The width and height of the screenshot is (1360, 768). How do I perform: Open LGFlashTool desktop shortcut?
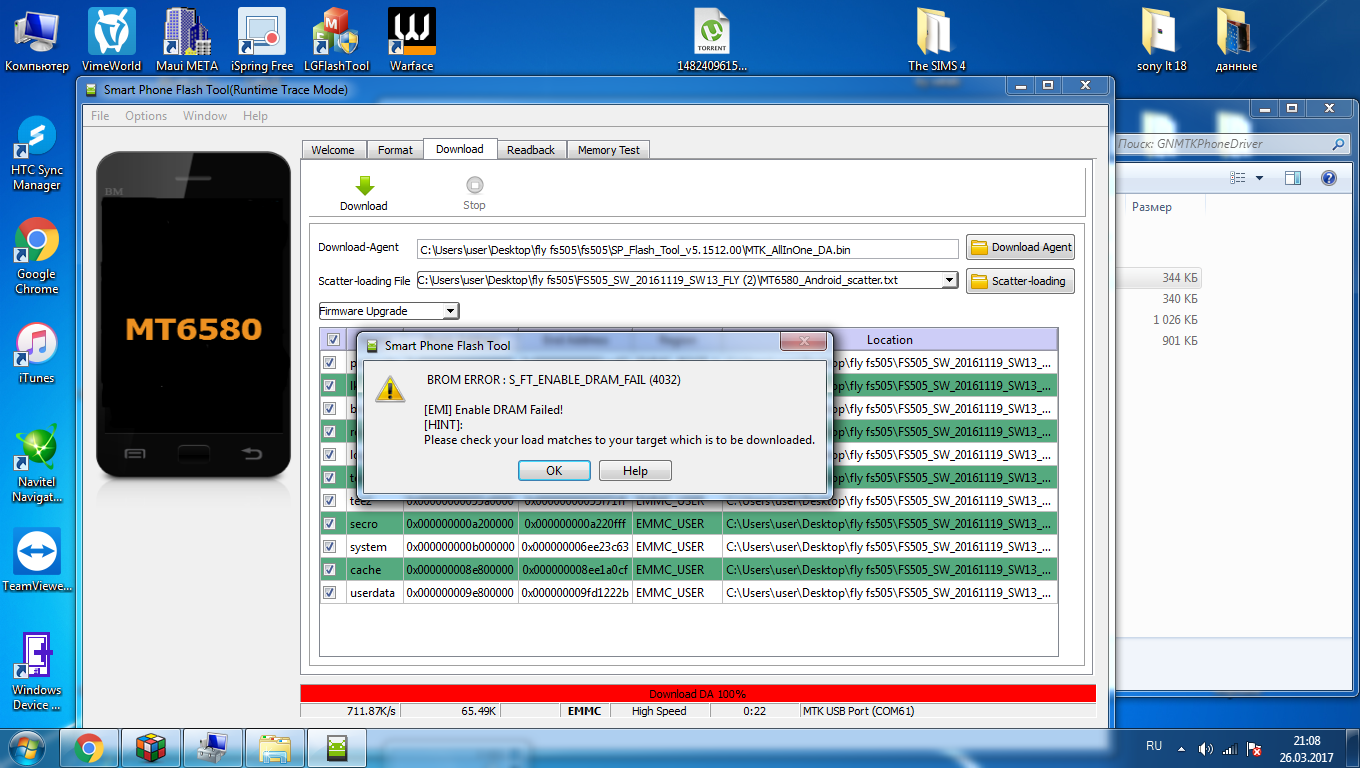(336, 33)
